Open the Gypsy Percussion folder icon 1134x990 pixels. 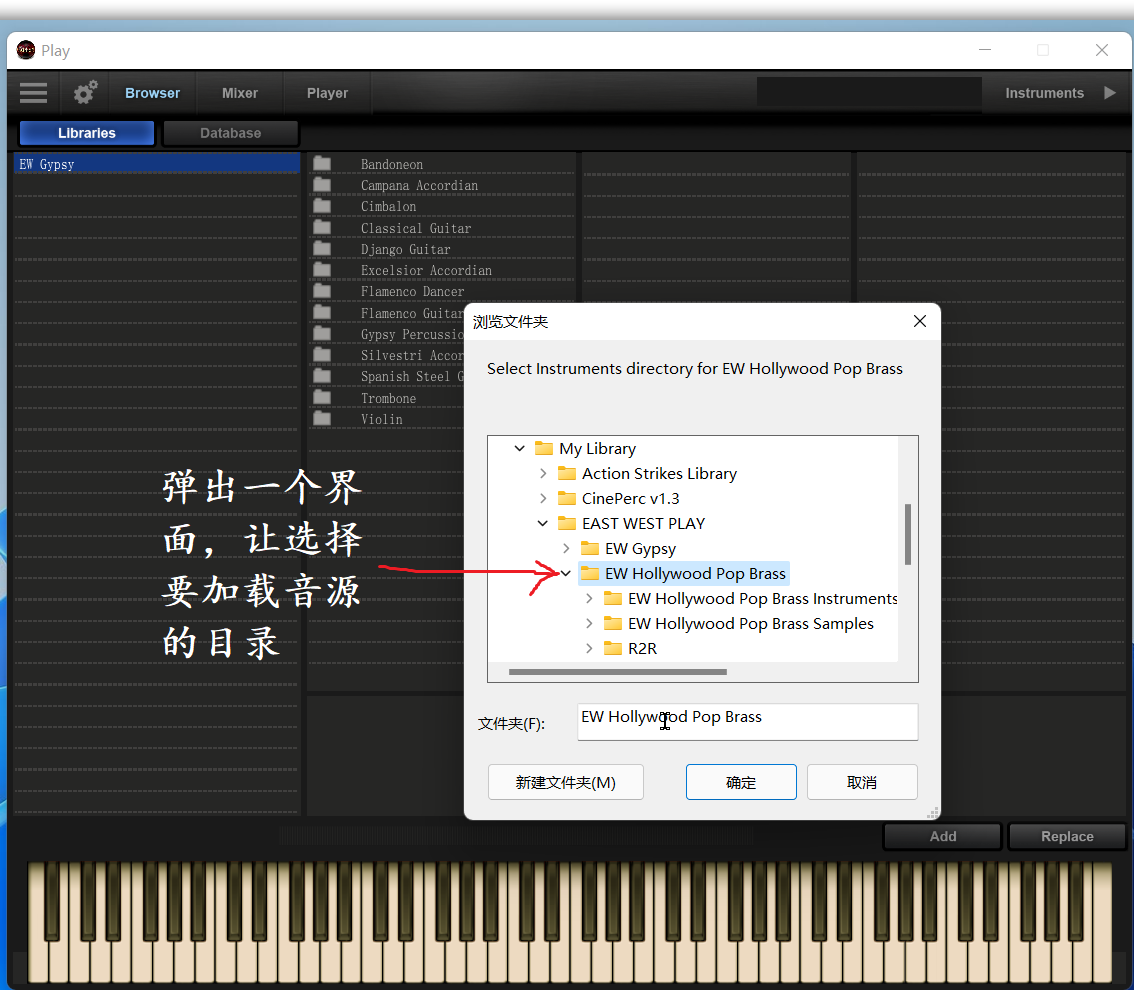point(322,333)
